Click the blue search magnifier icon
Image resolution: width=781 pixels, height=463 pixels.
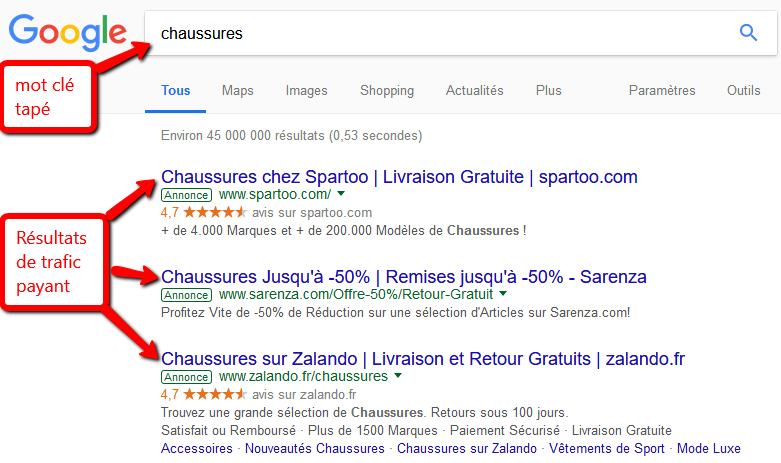coord(748,33)
